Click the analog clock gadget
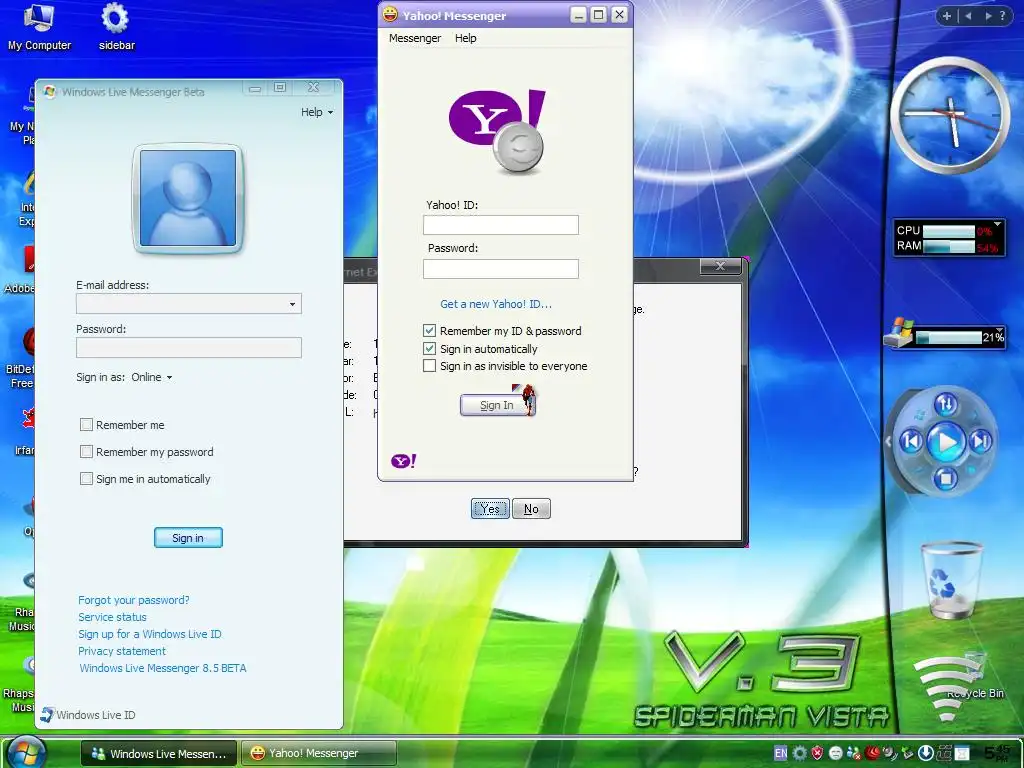This screenshot has height=768, width=1024. point(950,115)
